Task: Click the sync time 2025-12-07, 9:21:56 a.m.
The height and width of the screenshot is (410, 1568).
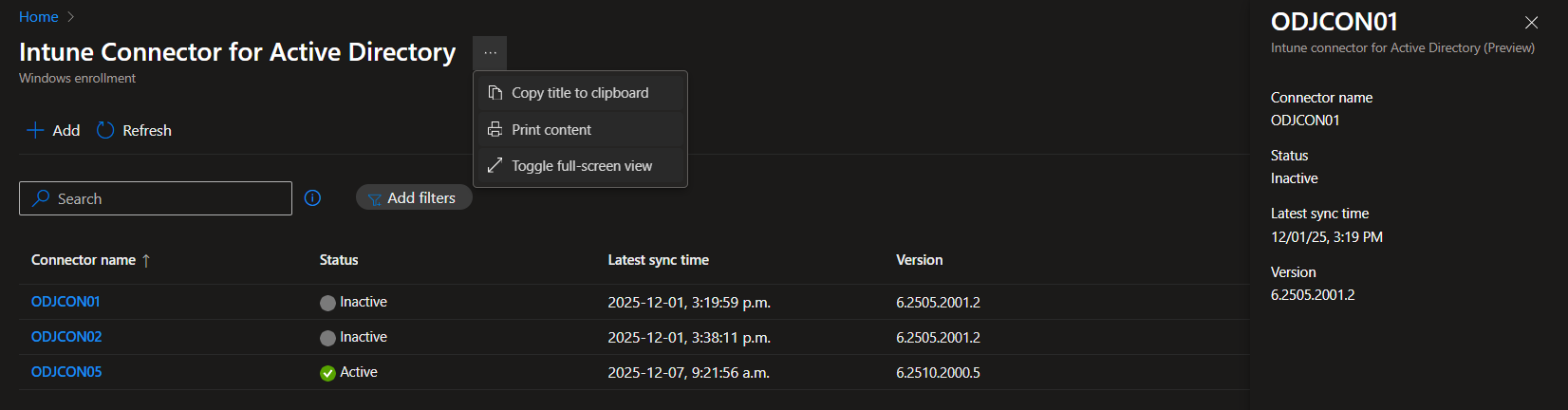Action: click(688, 373)
